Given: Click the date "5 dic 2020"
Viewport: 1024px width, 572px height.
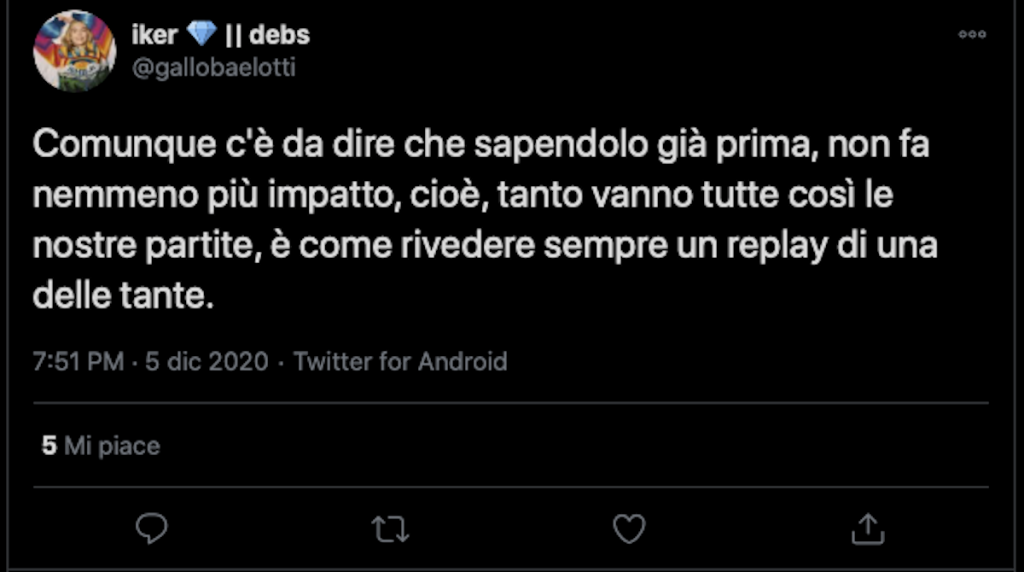Looking at the screenshot, I should [207, 361].
